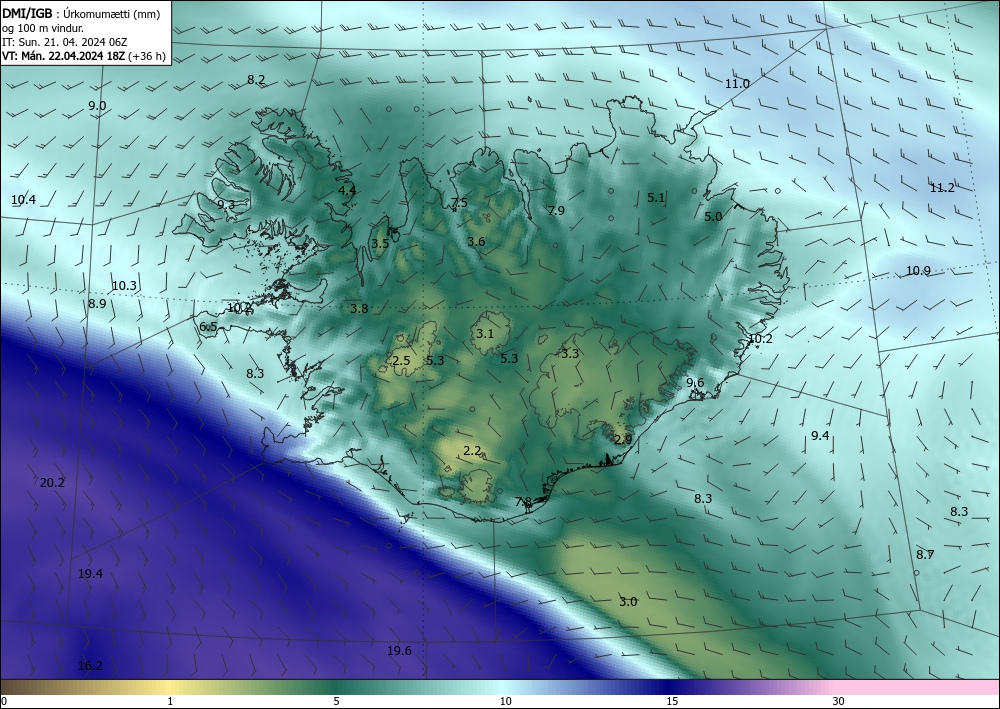Viewport: 1000px width, 709px height.
Task: Click the legend tick label 5
Action: (x=336, y=702)
